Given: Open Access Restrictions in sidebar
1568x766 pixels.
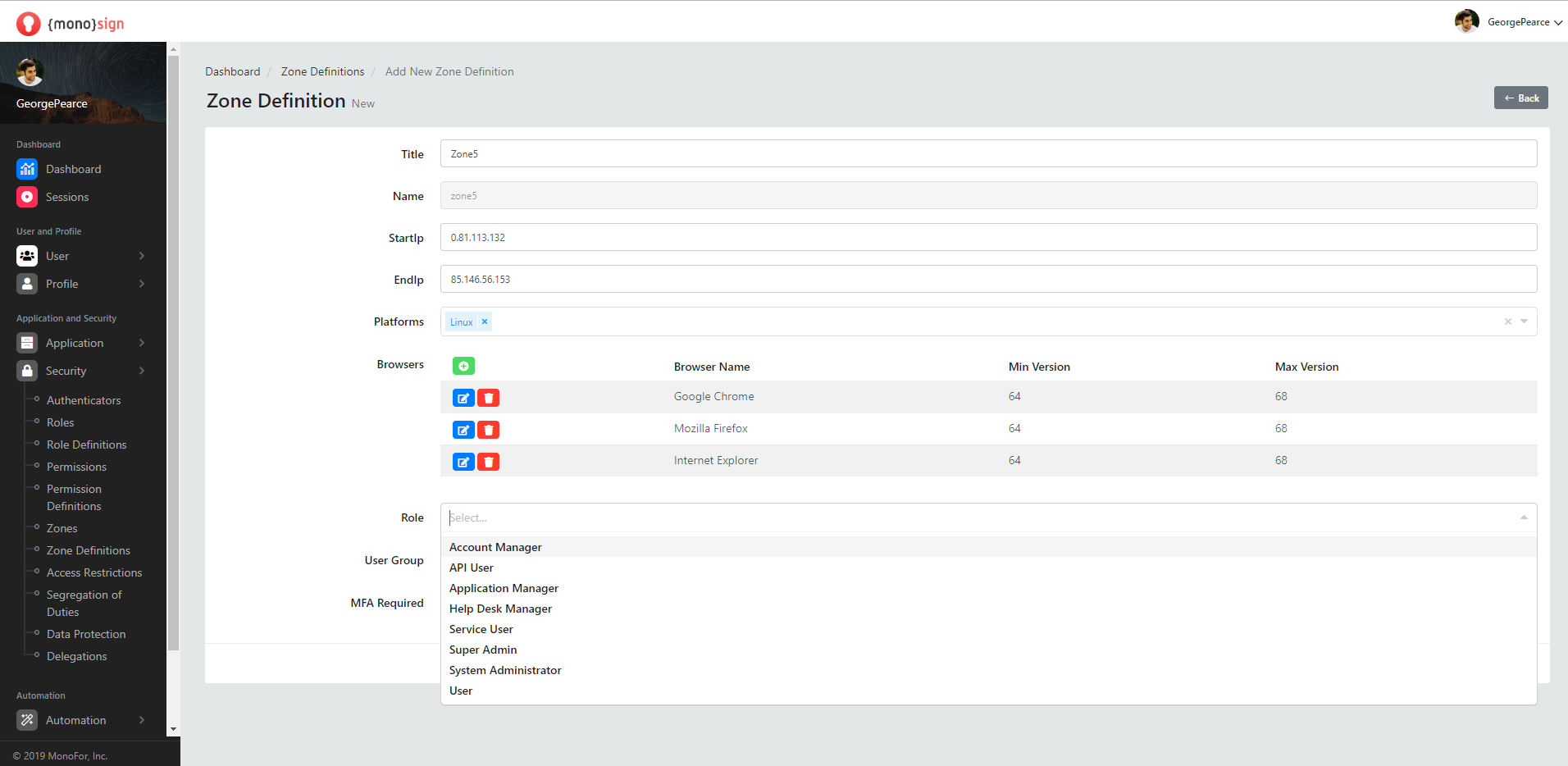Looking at the screenshot, I should pyautogui.click(x=94, y=572).
